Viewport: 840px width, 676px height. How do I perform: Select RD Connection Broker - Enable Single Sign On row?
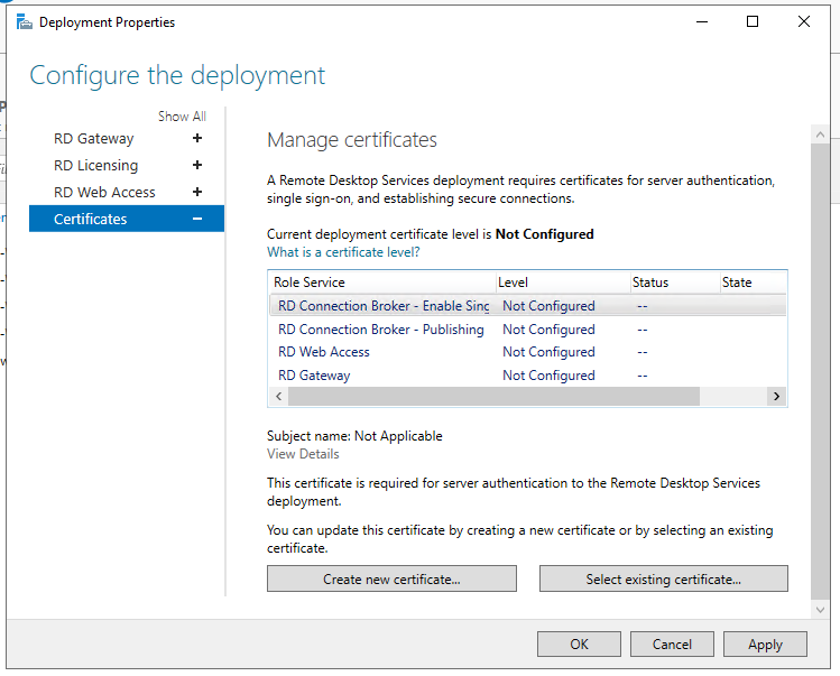(384, 306)
